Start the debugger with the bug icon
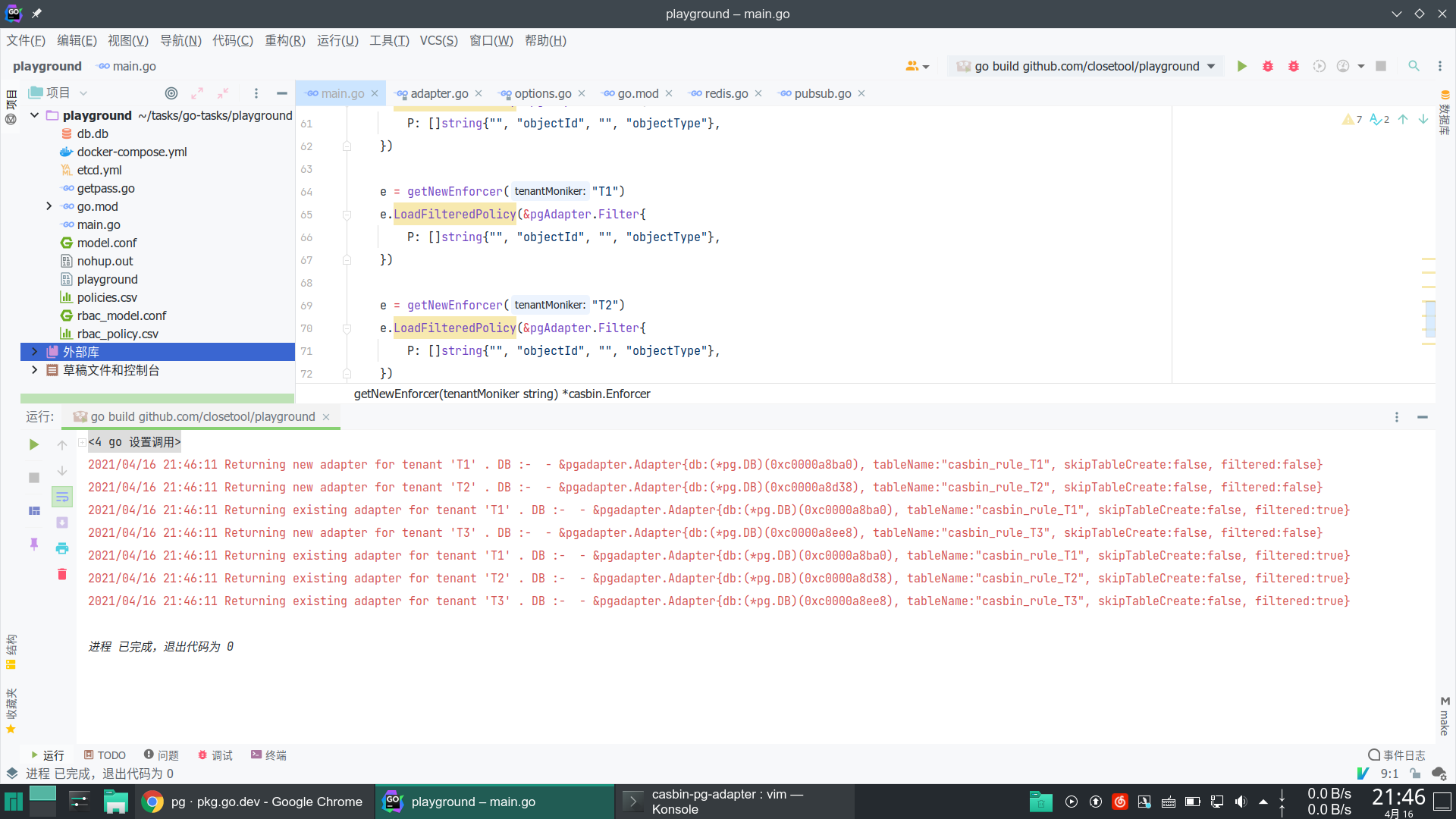Image resolution: width=1456 pixels, height=819 pixels. coord(1267,66)
